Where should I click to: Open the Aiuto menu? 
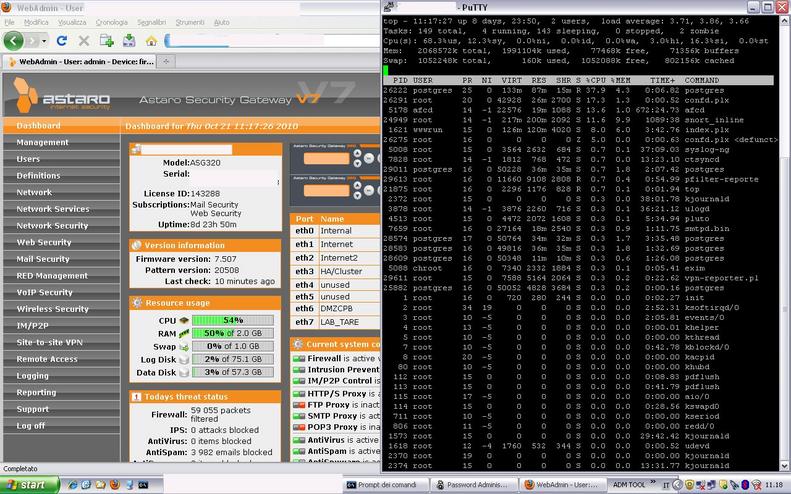click(221, 22)
